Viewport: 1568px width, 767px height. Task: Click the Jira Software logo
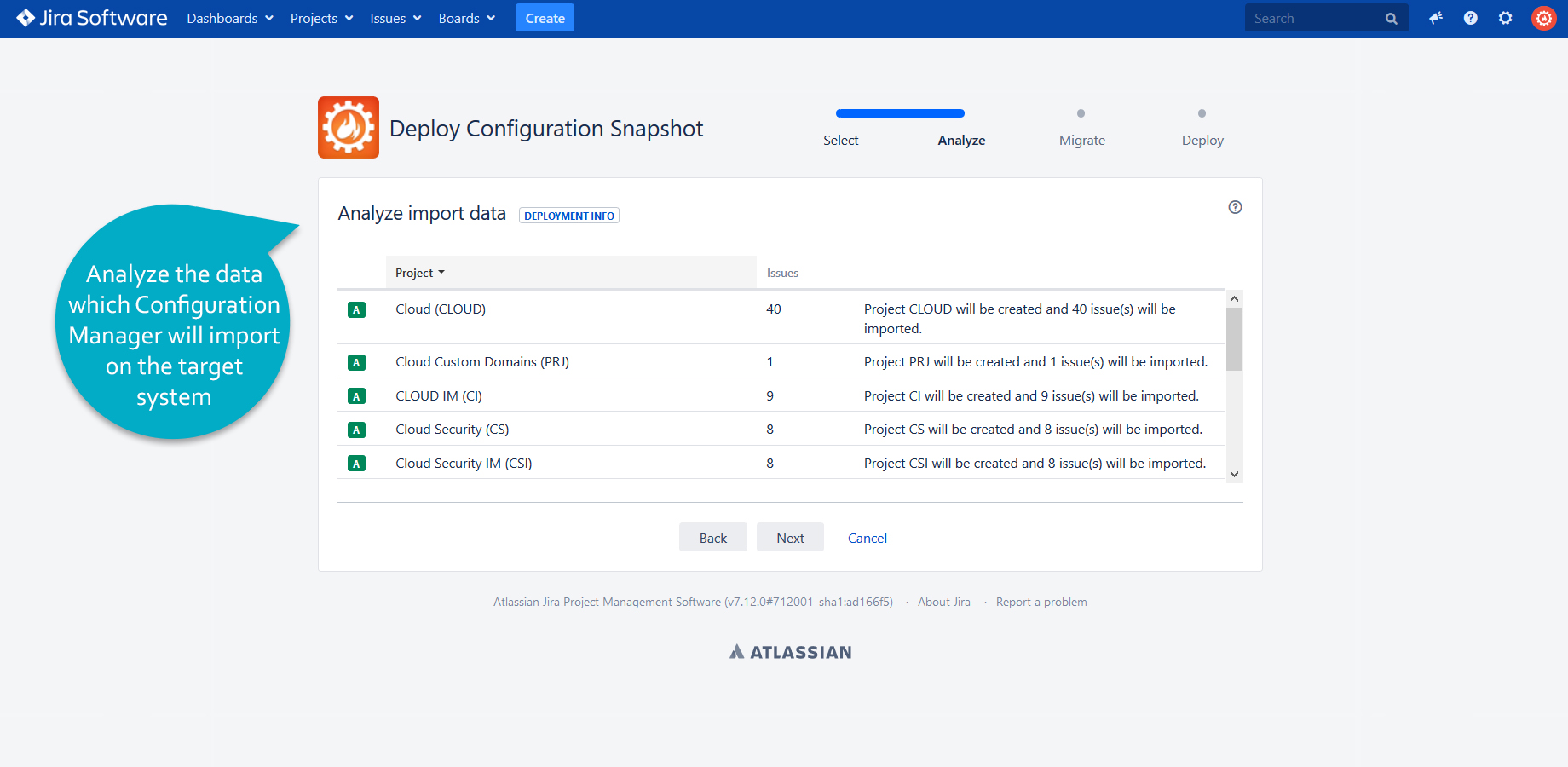coord(92,18)
